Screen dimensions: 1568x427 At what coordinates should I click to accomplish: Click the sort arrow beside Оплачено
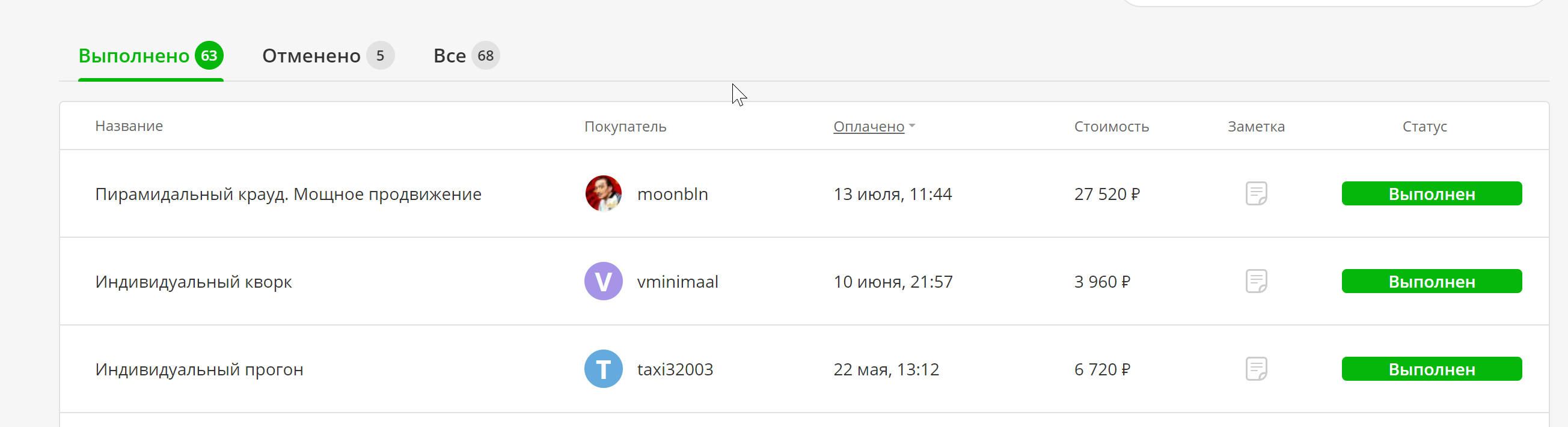pyautogui.click(x=912, y=126)
